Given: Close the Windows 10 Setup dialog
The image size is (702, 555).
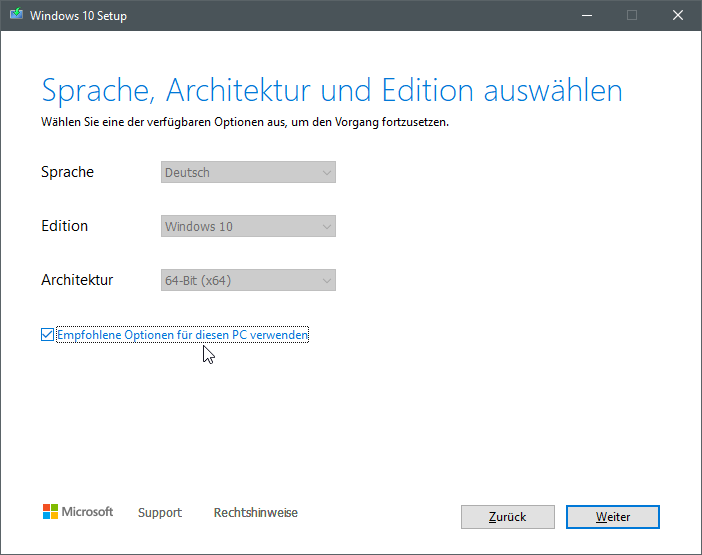Looking at the screenshot, I should (678, 16).
